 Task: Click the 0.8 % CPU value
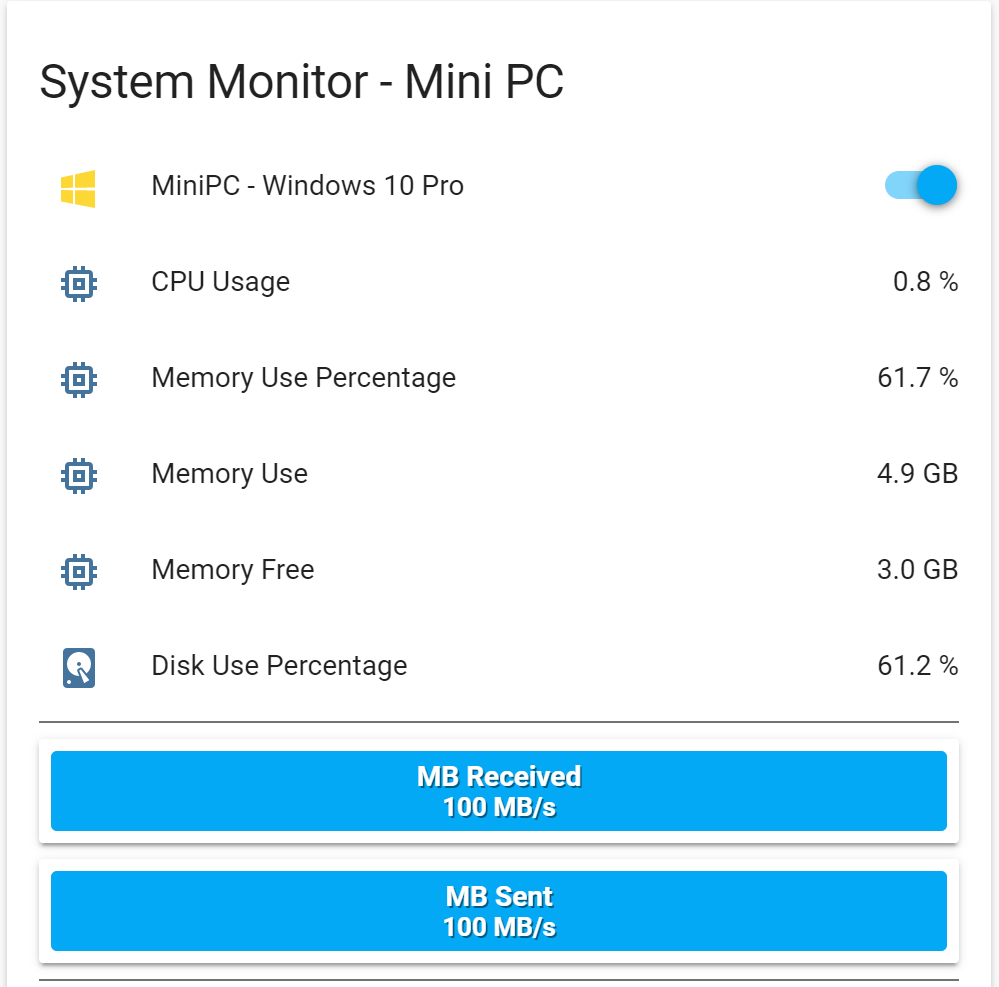[925, 282]
